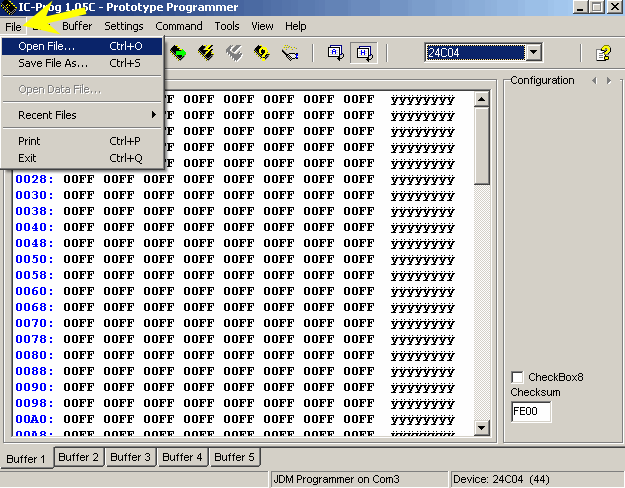Click the address label 0038:
The image size is (625, 488).
click(34, 211)
